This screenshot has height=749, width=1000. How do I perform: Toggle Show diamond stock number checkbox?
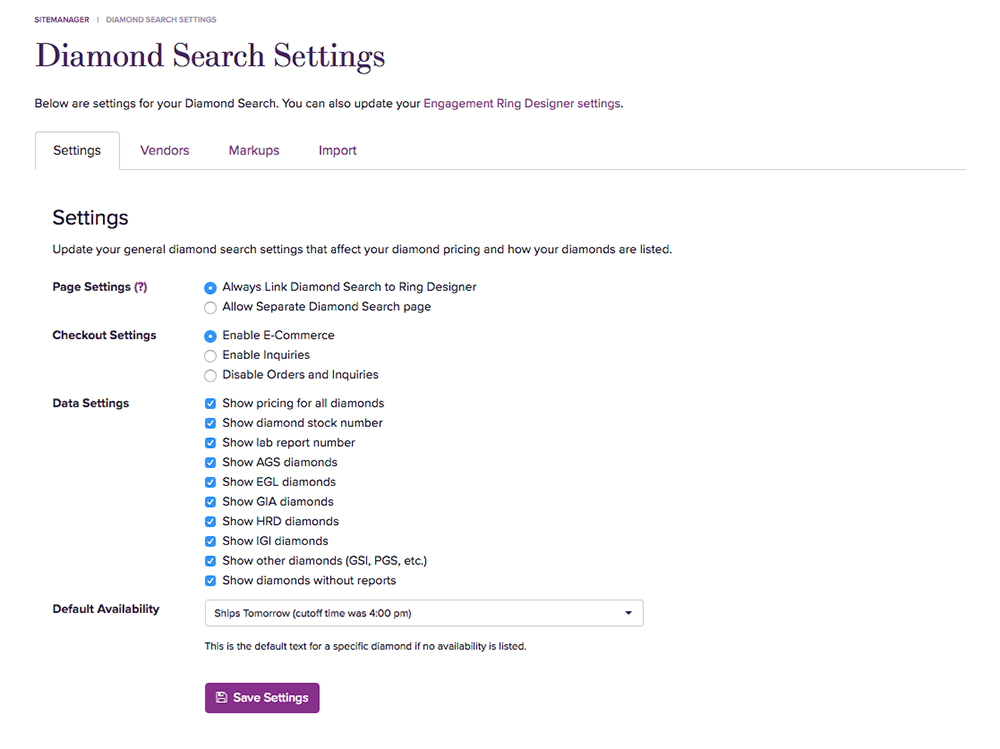[210, 423]
